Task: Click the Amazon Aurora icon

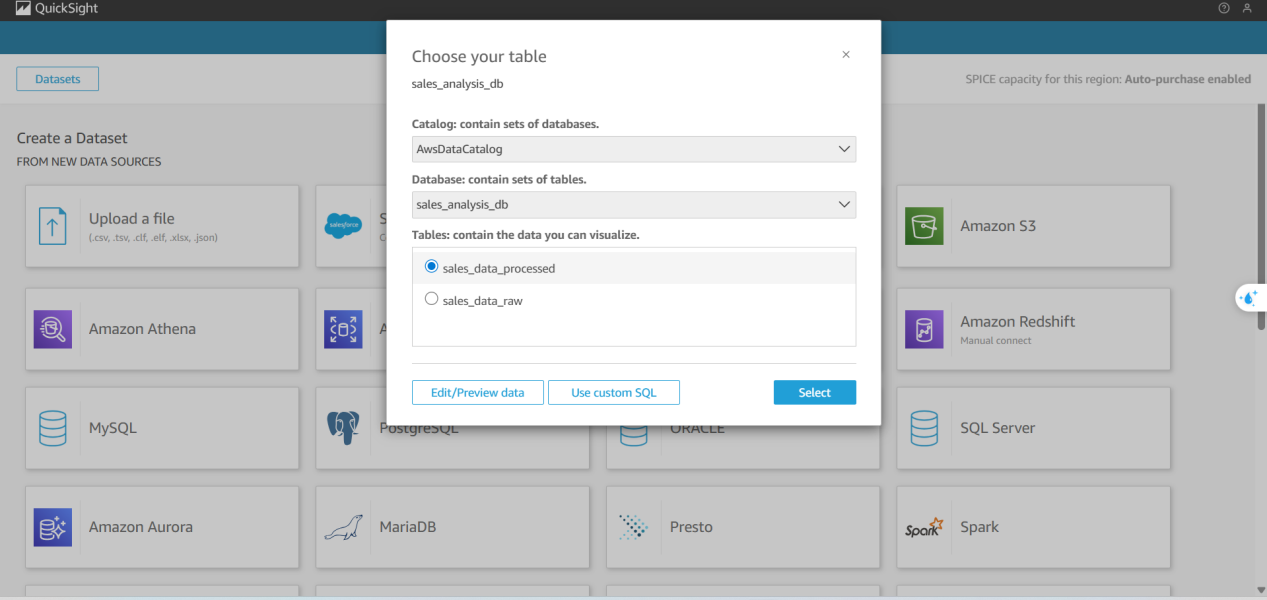Action: coord(53,527)
